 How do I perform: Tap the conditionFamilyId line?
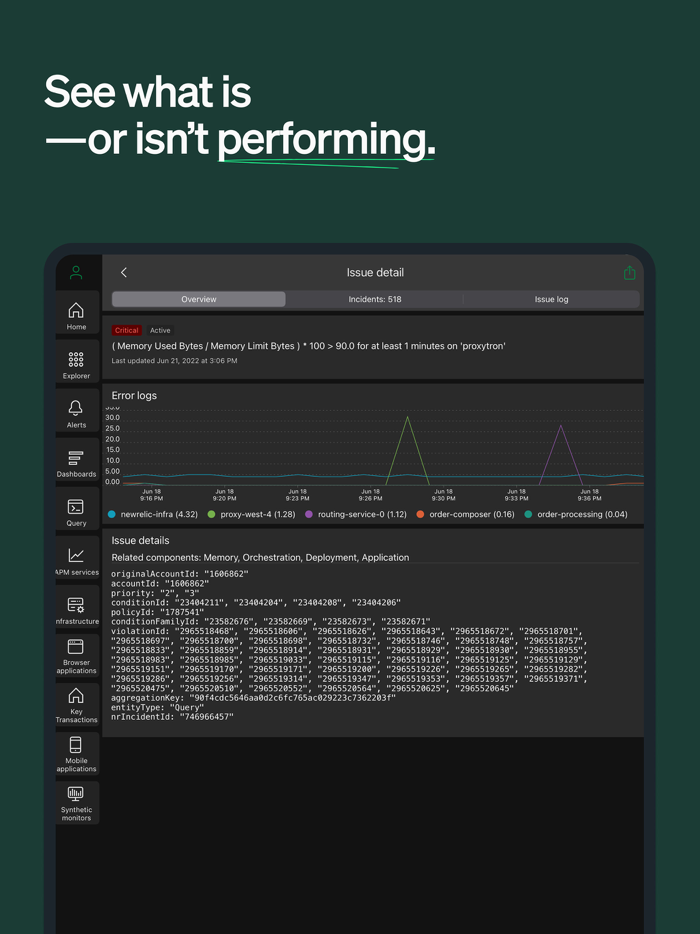click(x=270, y=621)
